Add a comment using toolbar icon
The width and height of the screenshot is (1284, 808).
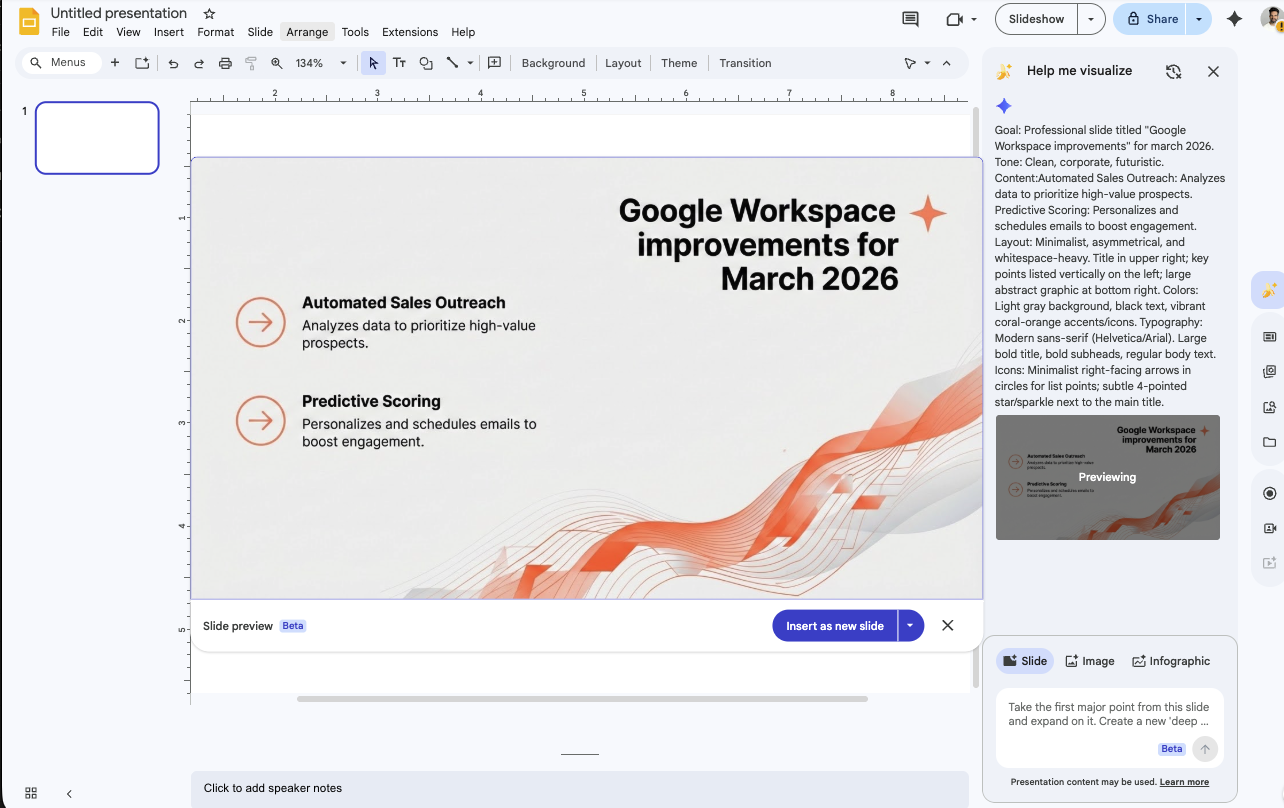point(494,63)
